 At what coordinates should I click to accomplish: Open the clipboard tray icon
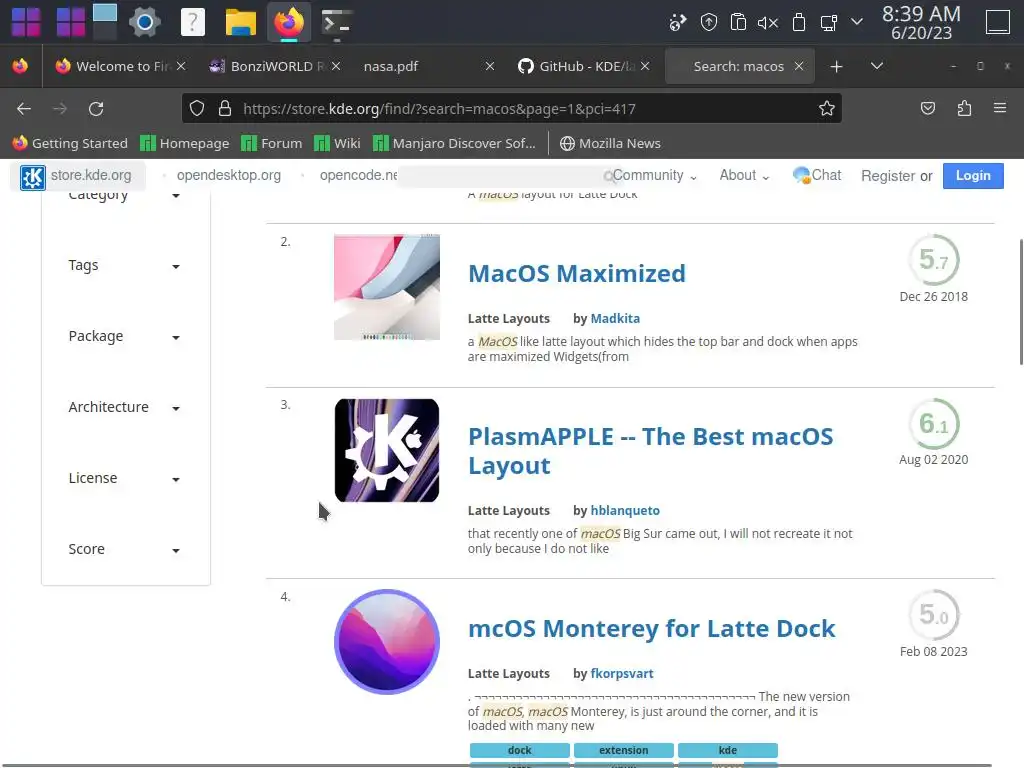coord(738,23)
